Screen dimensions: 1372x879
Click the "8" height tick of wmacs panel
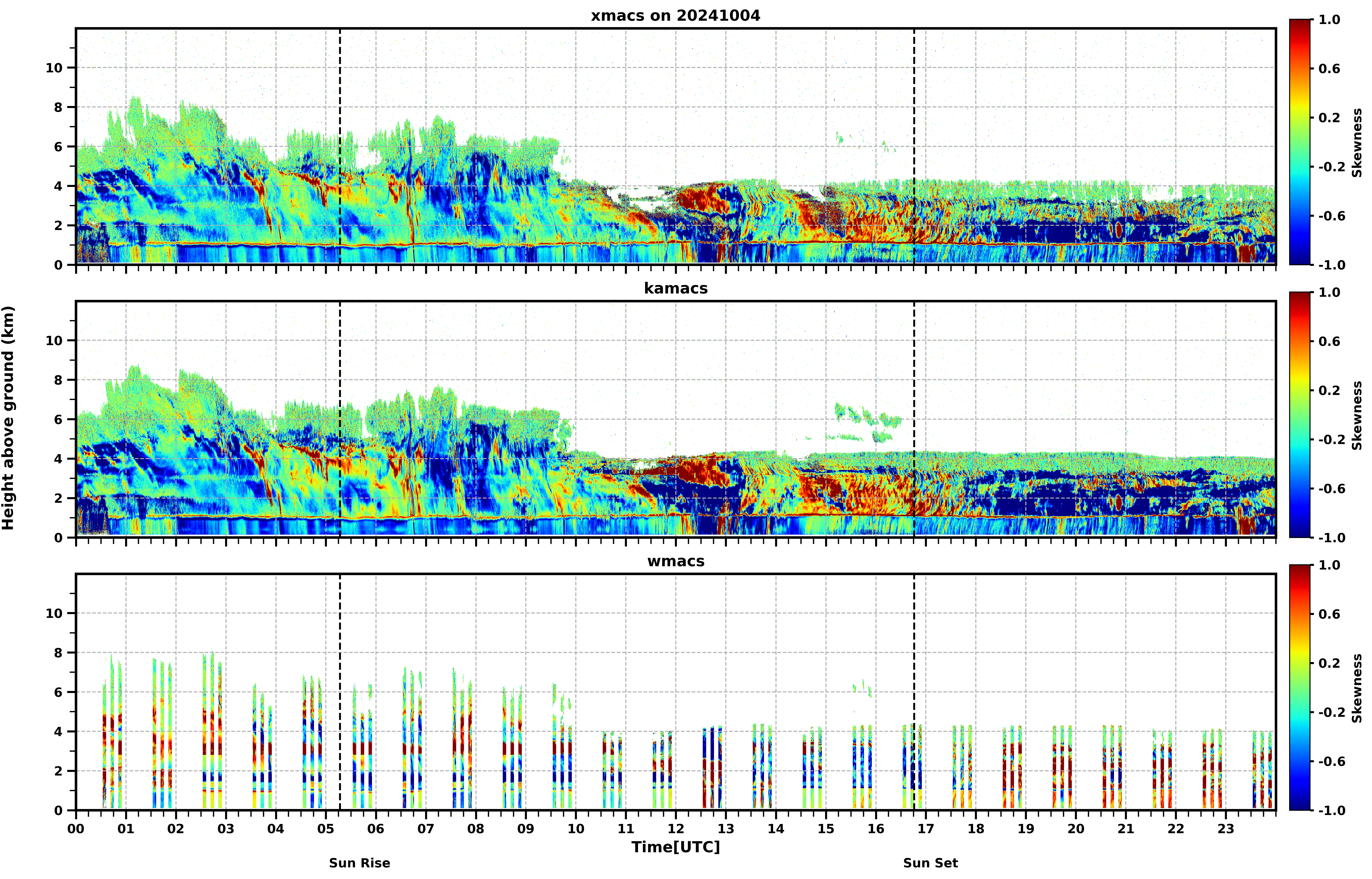click(58, 653)
